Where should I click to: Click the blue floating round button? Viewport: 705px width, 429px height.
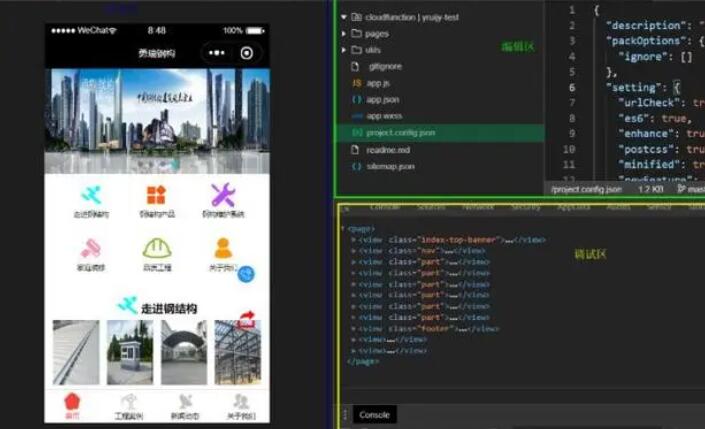click(246, 274)
